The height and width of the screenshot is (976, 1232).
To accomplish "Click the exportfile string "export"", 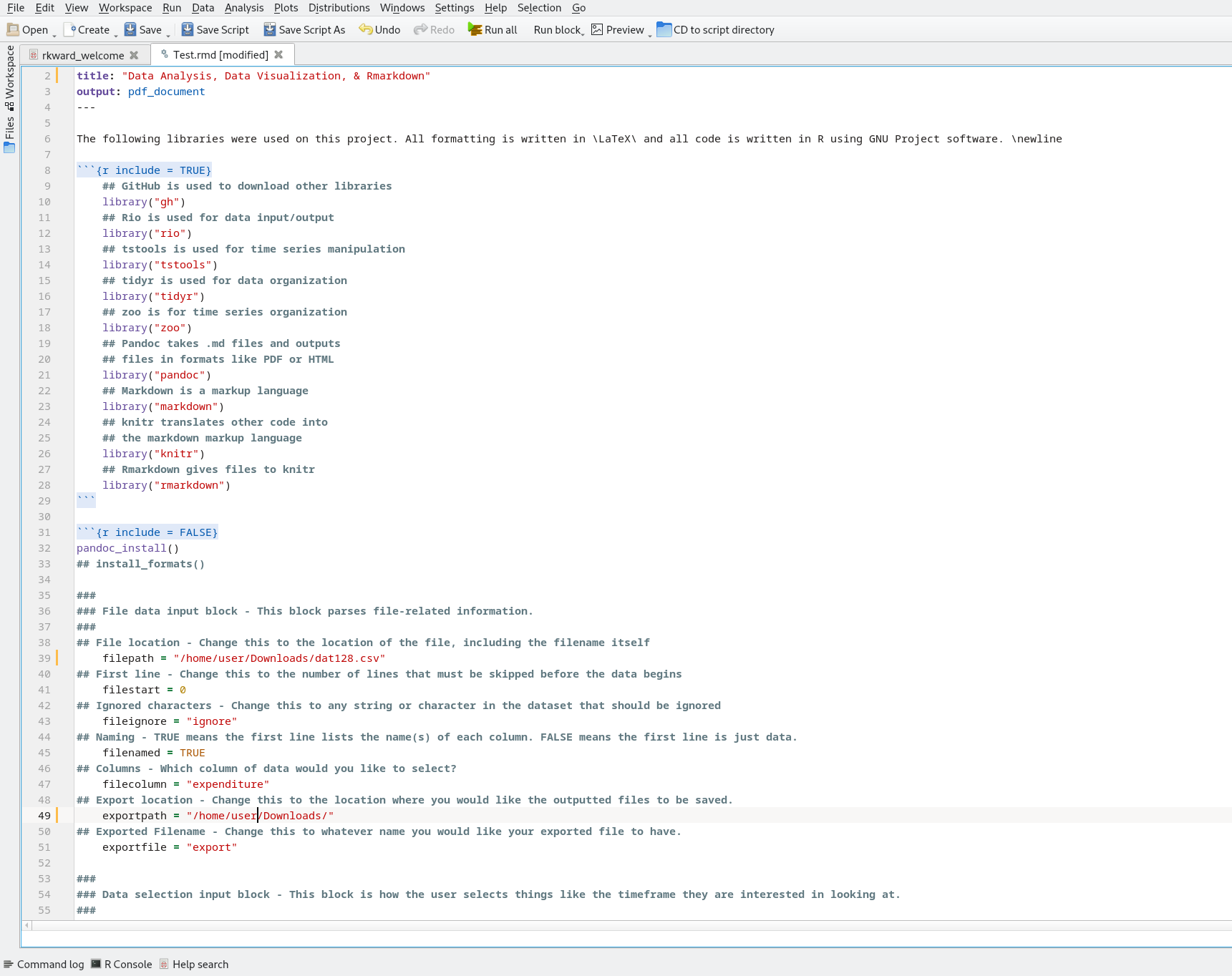I will [212, 847].
